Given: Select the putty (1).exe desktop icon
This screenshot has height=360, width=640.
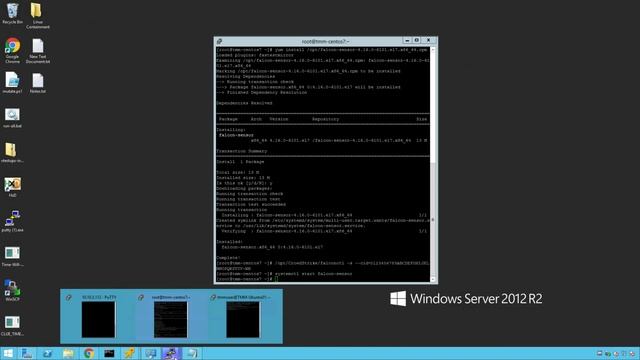Looking at the screenshot, I should pyautogui.click(x=12, y=222).
